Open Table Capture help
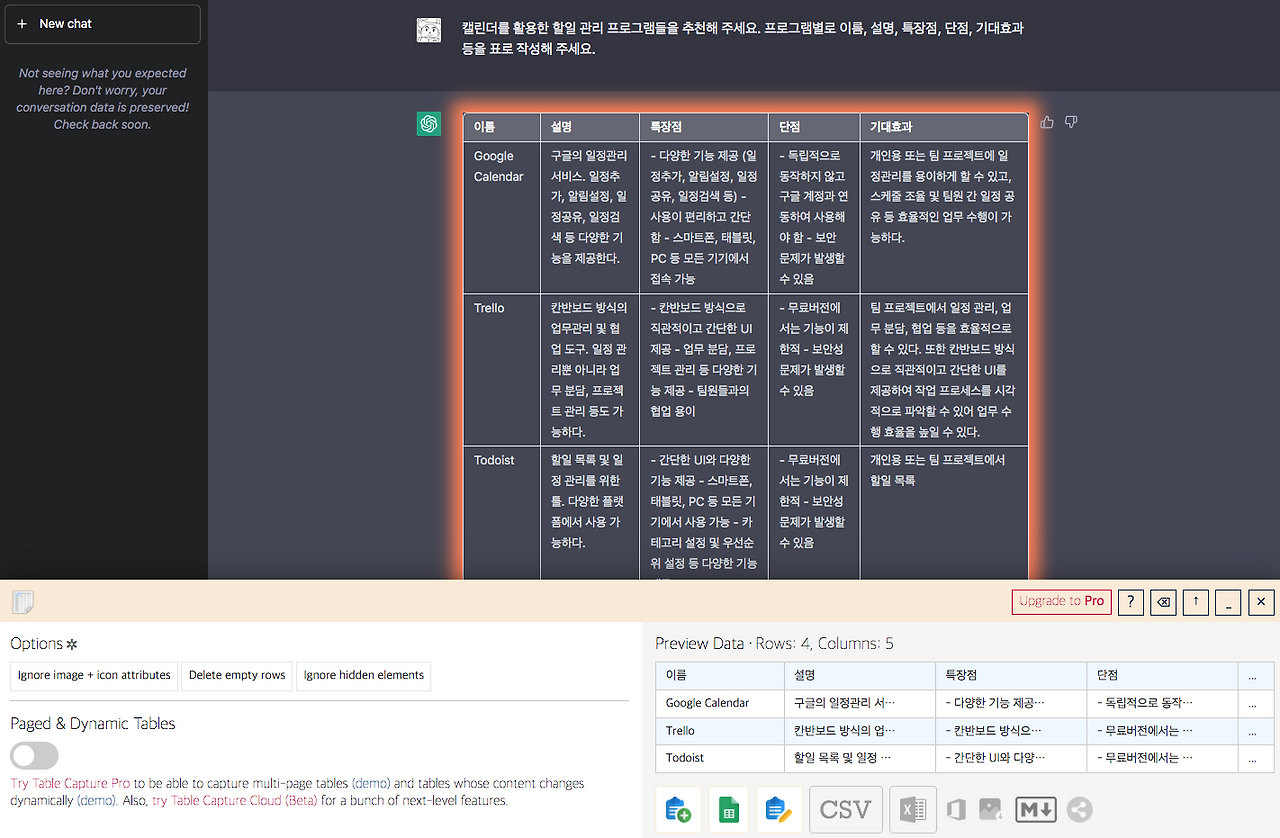 [1130, 602]
